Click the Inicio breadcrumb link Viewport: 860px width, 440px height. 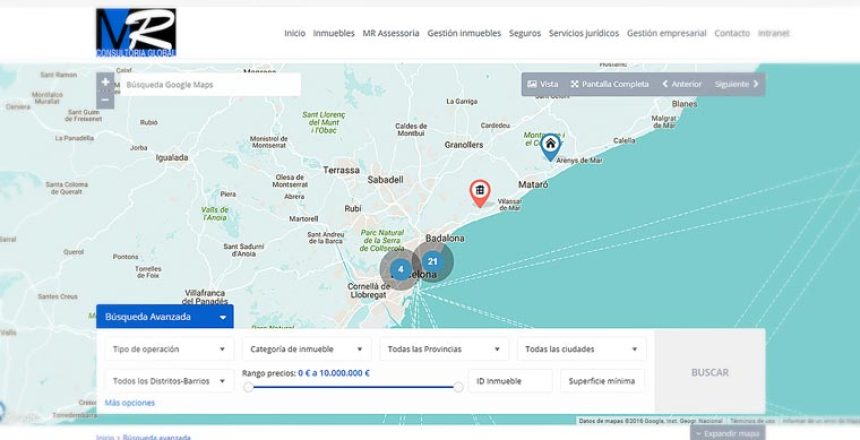click(x=105, y=437)
